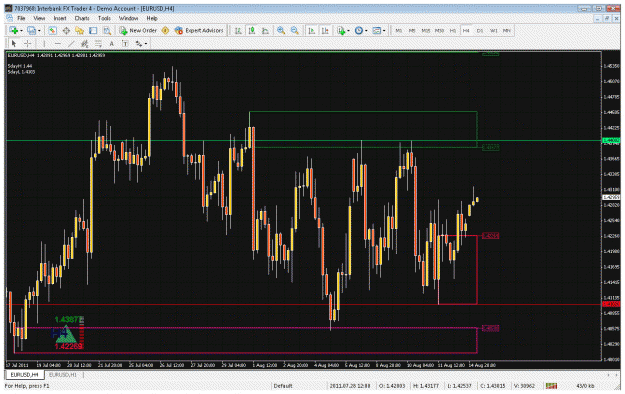Click the New Order button
Image resolution: width=625 pixels, height=394 pixels.
point(138,31)
